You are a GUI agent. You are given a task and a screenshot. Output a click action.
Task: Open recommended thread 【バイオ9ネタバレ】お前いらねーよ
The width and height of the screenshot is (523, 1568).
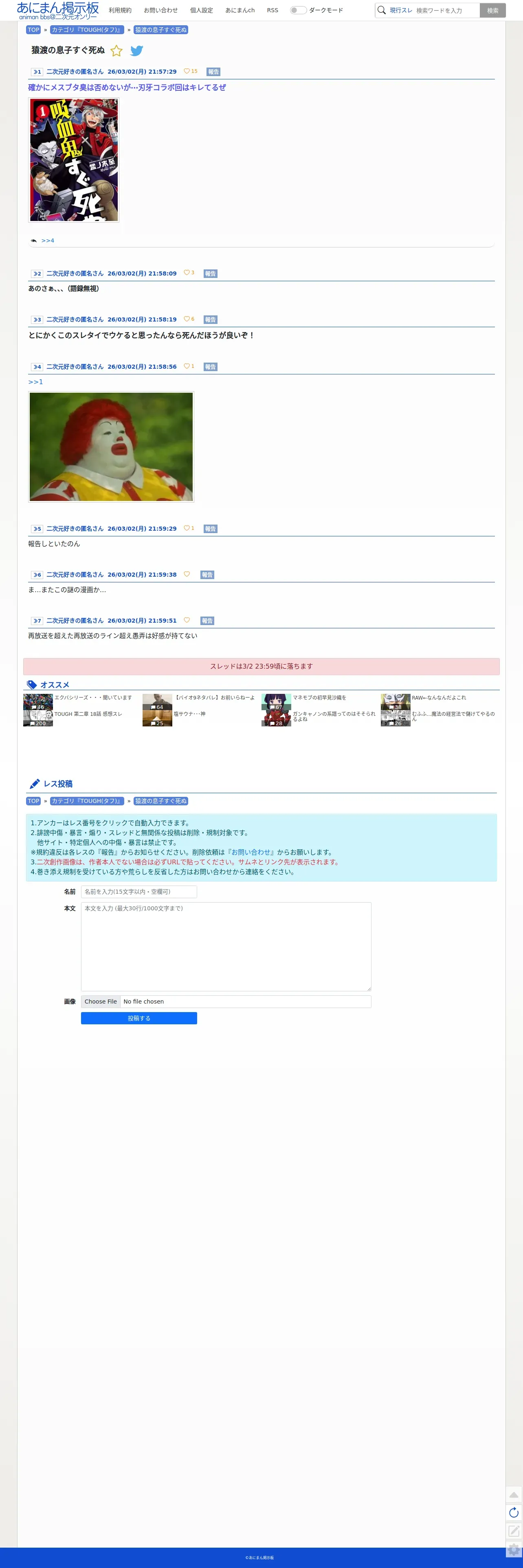coord(214,698)
